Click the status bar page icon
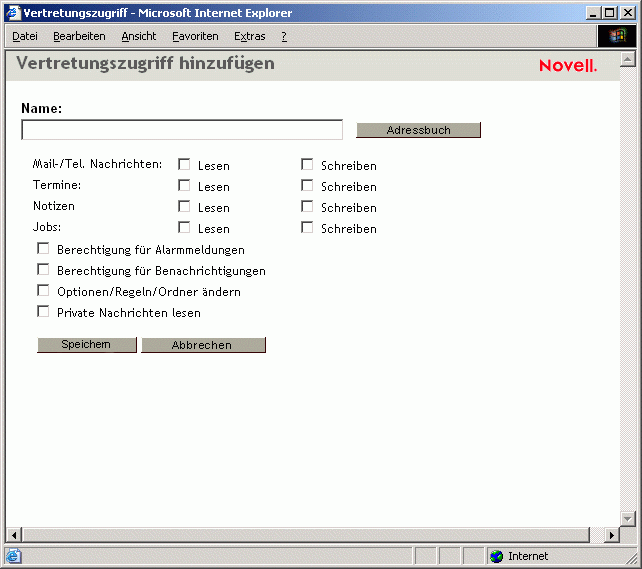The image size is (642, 569). 13,556
